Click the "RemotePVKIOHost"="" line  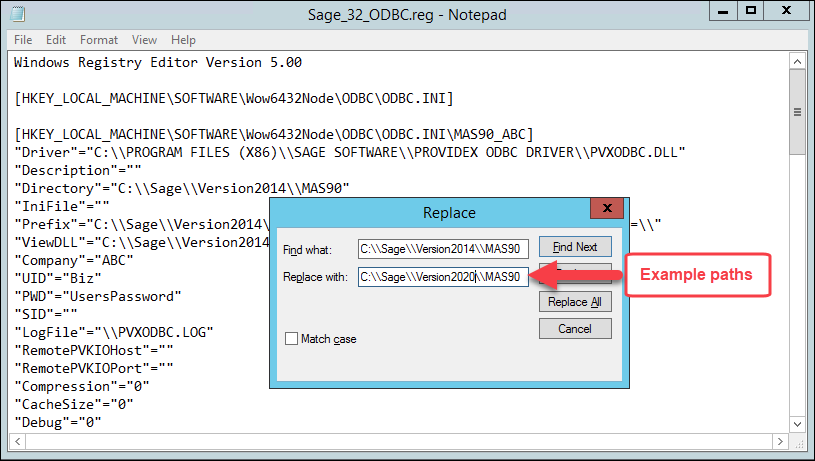click(x=94, y=351)
